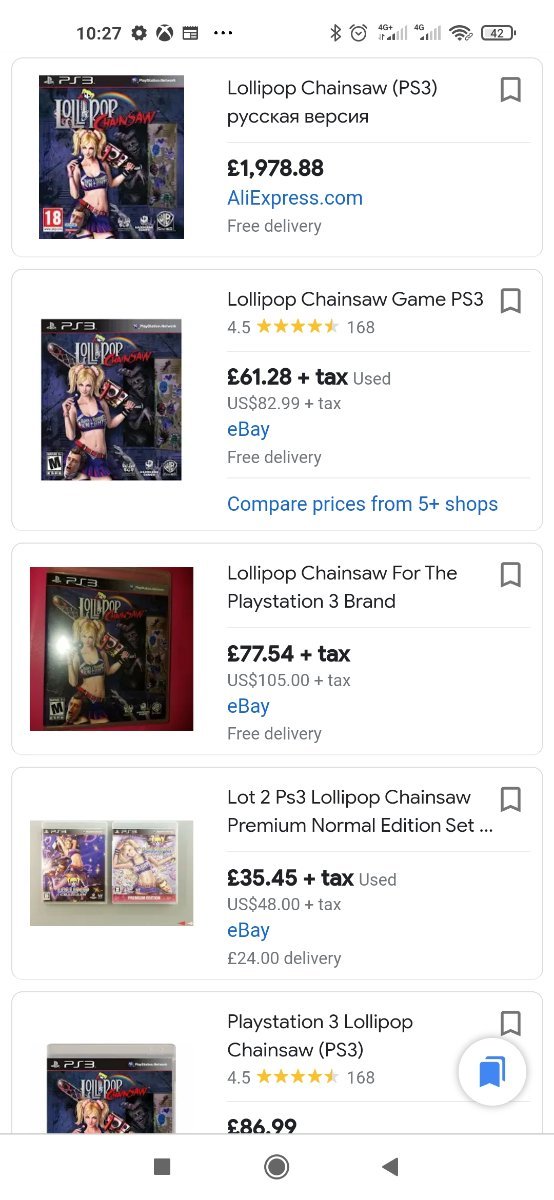
Task: Open eBay link for £61.28 listing
Action: [248, 430]
